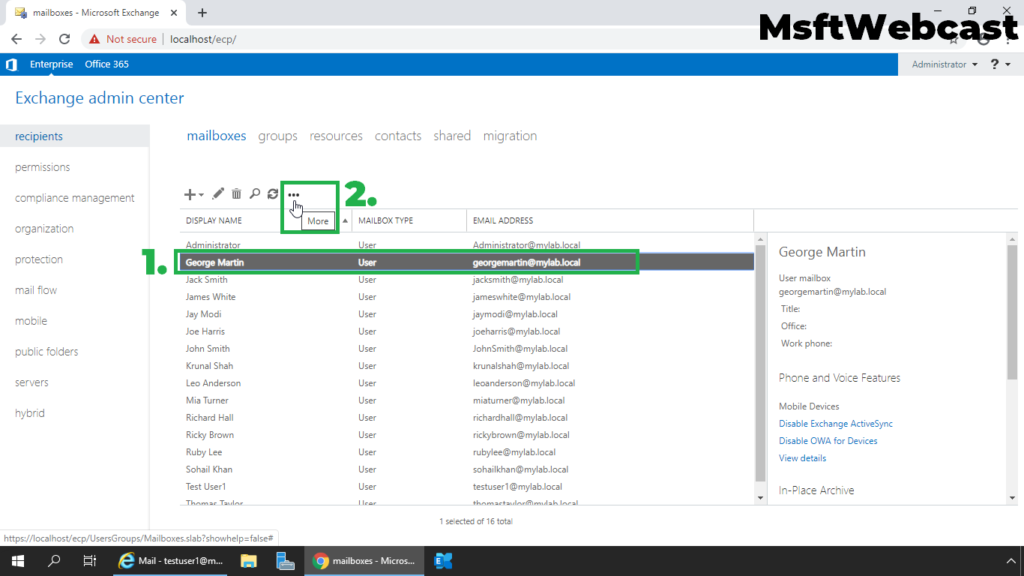Open the Administrator account dropdown
Screen dimensions: 1024x576
944,64
